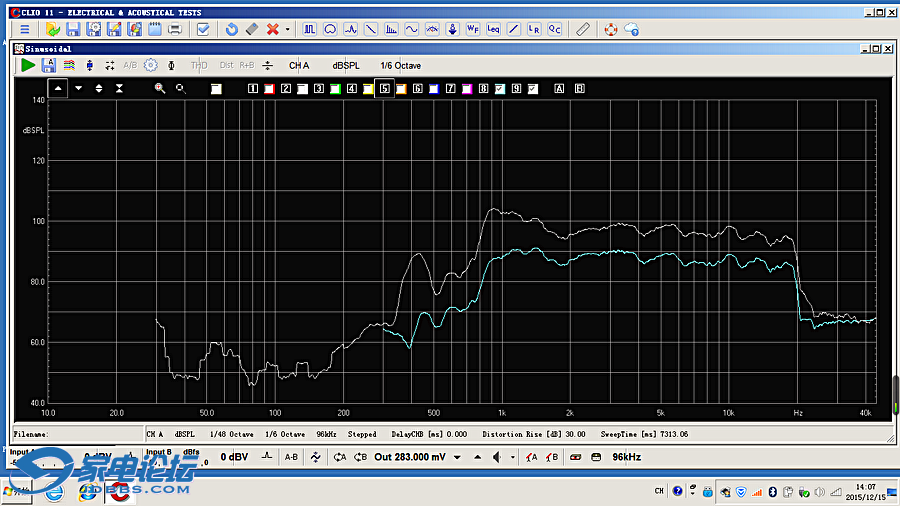Open the CH A channel dropdown
Viewport: 900px width, 506px height.
coord(299,65)
